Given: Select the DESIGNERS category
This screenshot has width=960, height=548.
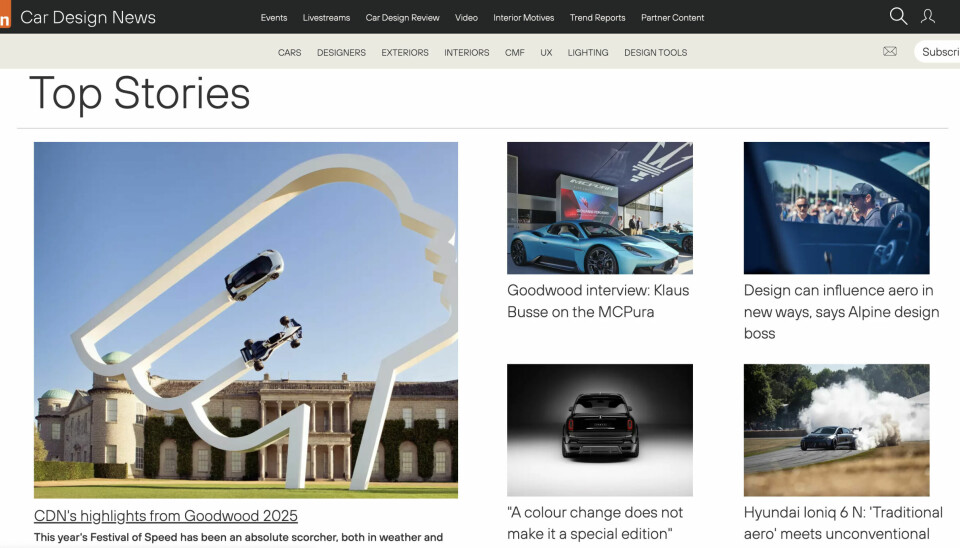Looking at the screenshot, I should coord(341,53).
